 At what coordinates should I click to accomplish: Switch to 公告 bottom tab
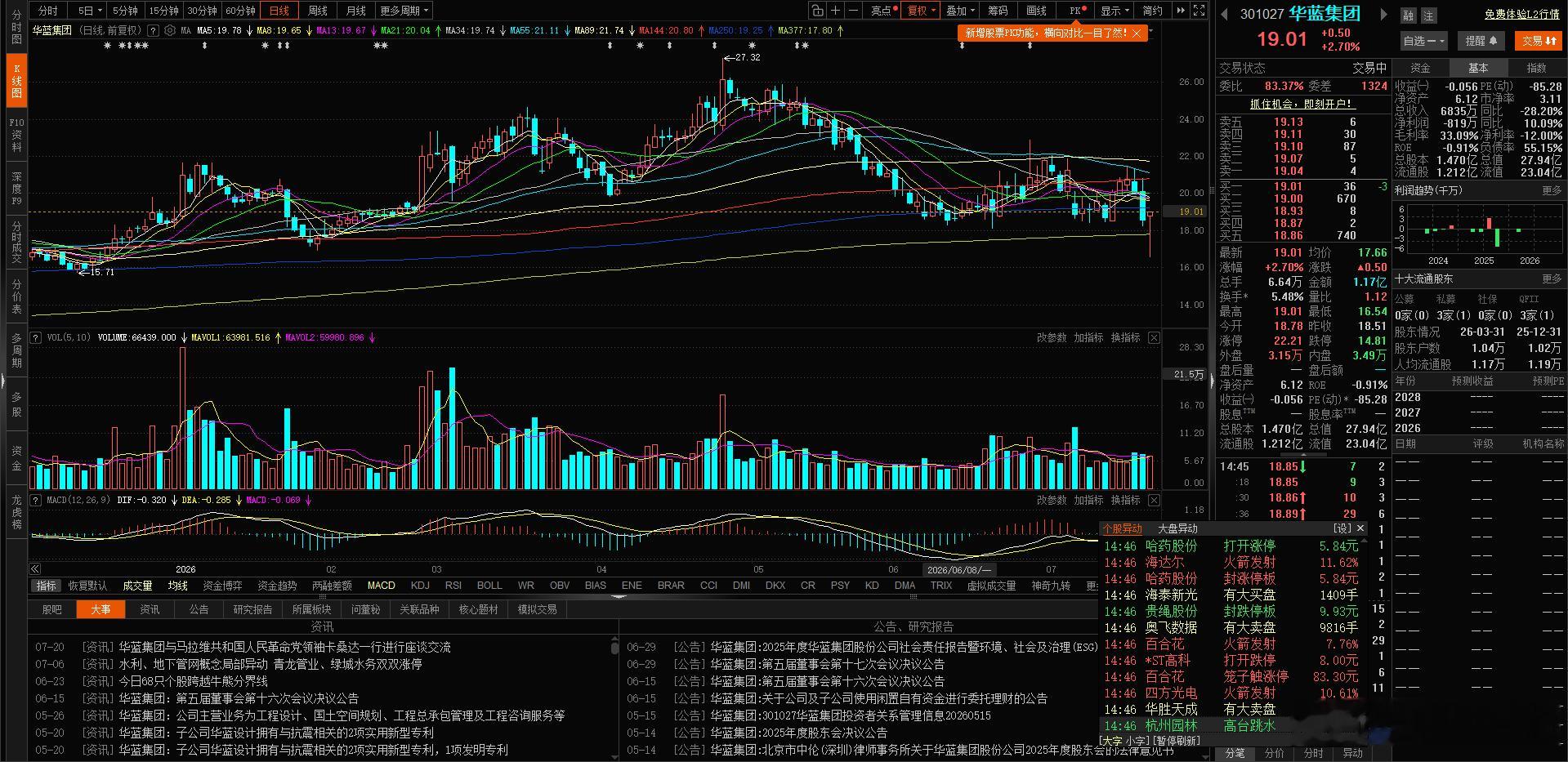(x=199, y=609)
